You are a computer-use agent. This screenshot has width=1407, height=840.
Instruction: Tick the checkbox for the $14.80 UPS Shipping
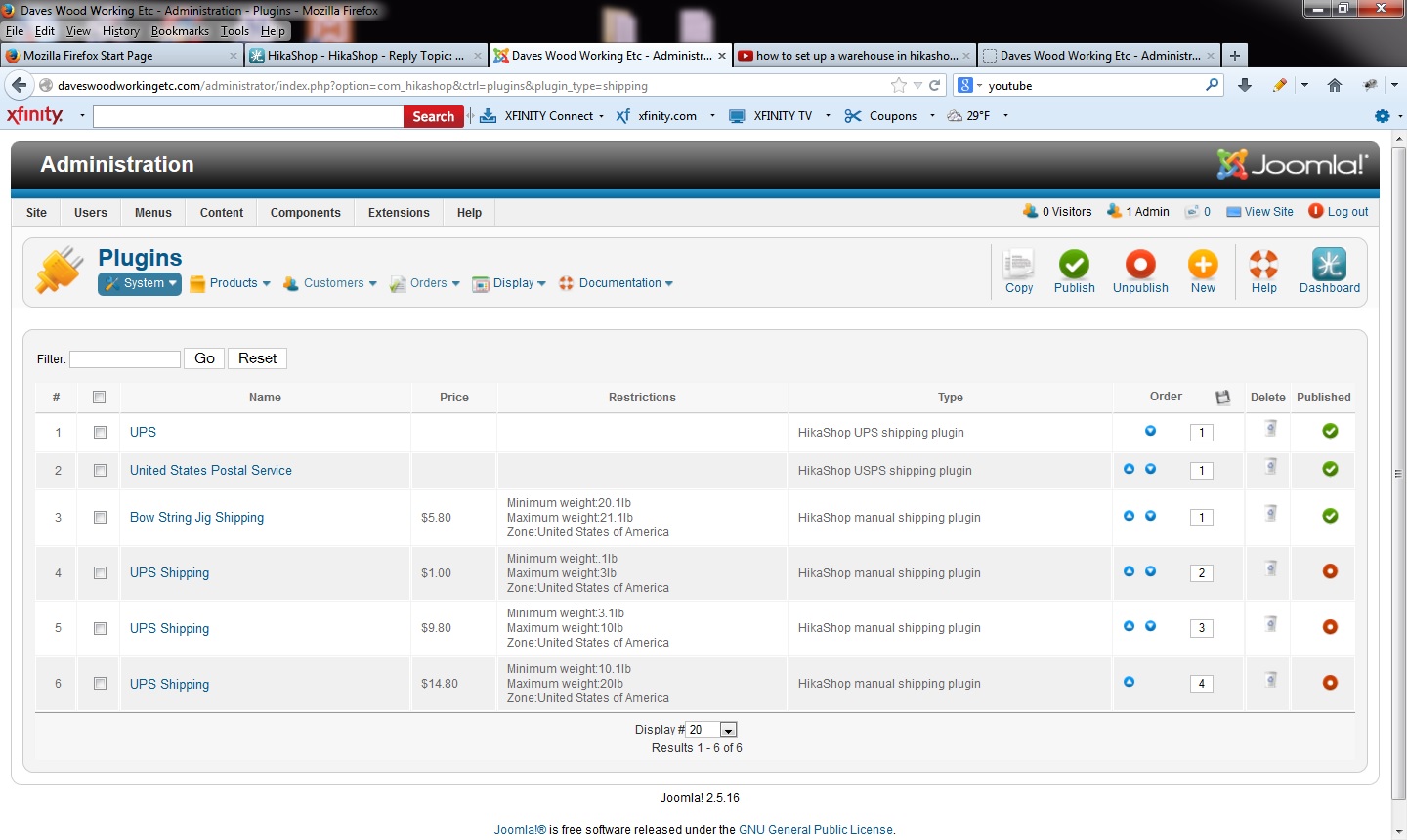coord(100,684)
